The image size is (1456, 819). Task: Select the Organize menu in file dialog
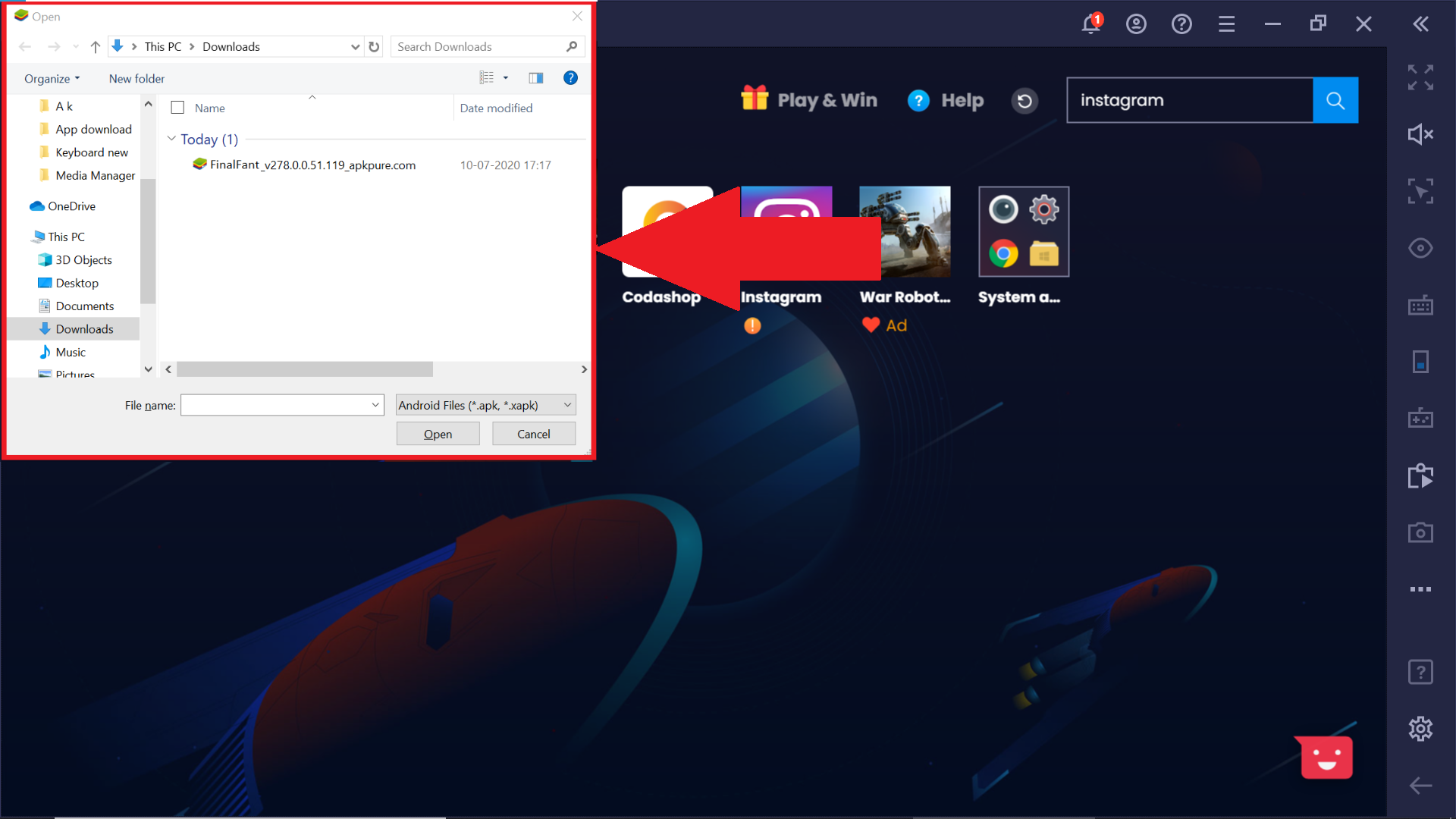tap(51, 78)
